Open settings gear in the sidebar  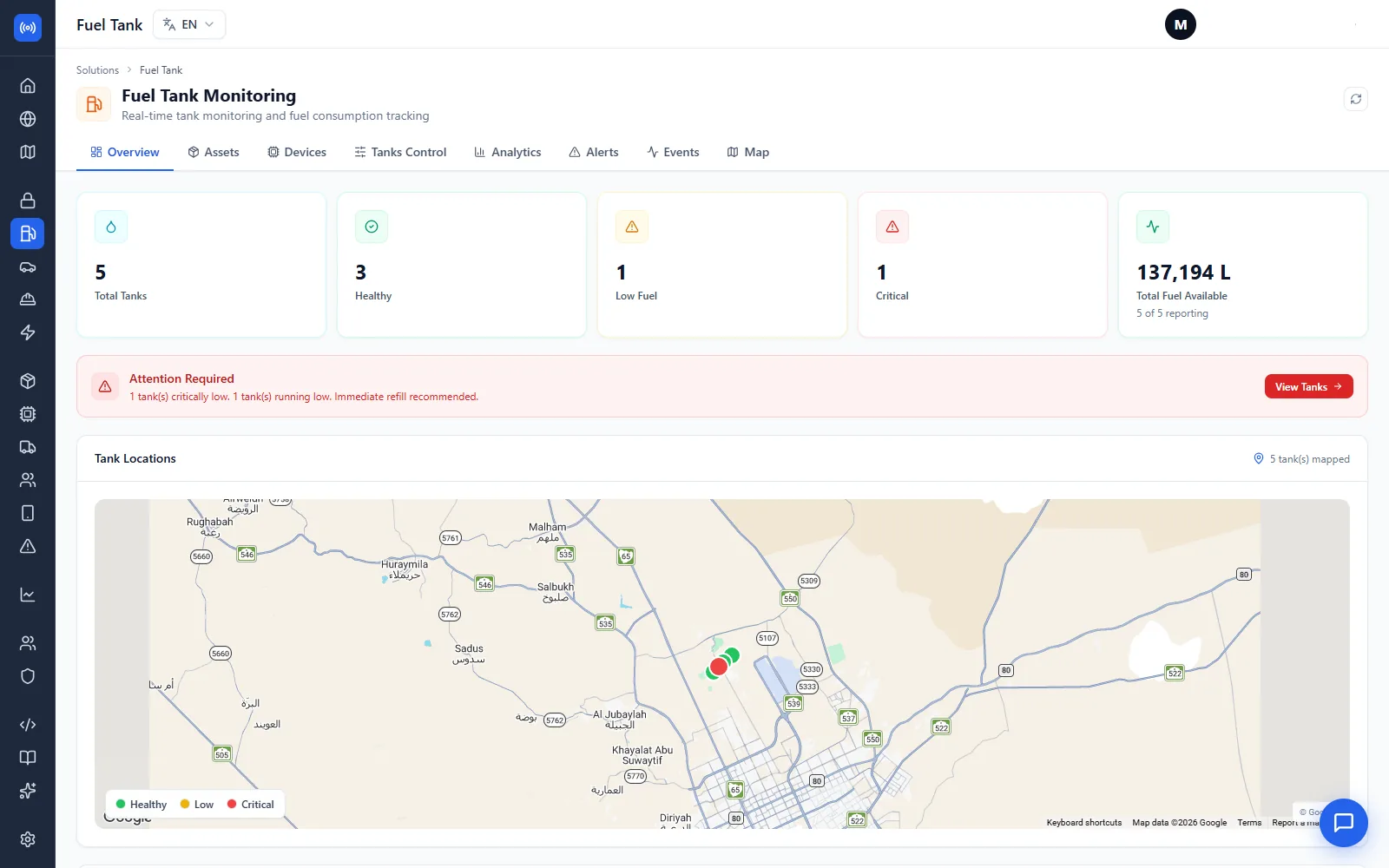click(28, 839)
